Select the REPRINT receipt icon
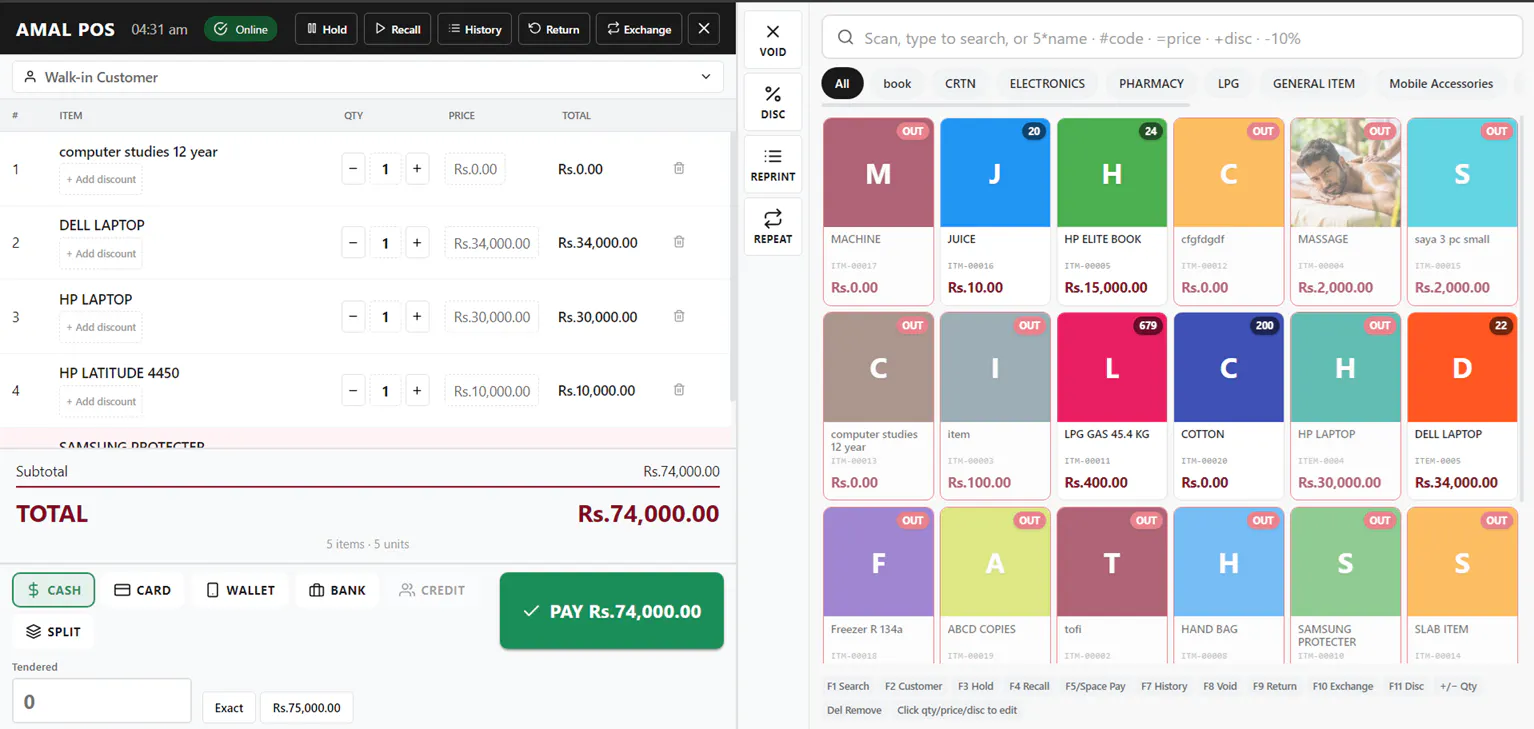 click(772, 165)
